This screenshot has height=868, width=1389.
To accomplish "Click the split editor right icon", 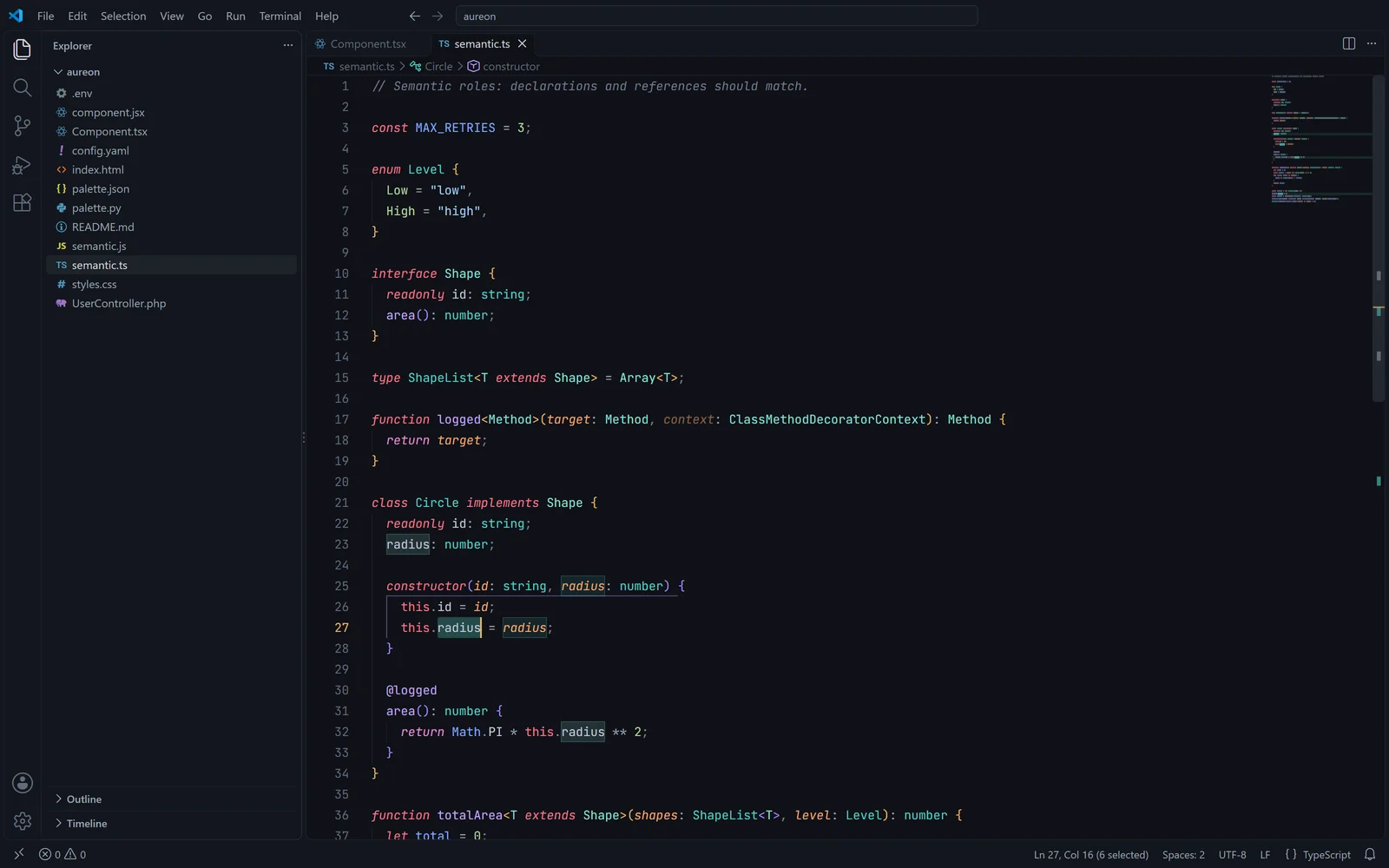I will (x=1349, y=43).
